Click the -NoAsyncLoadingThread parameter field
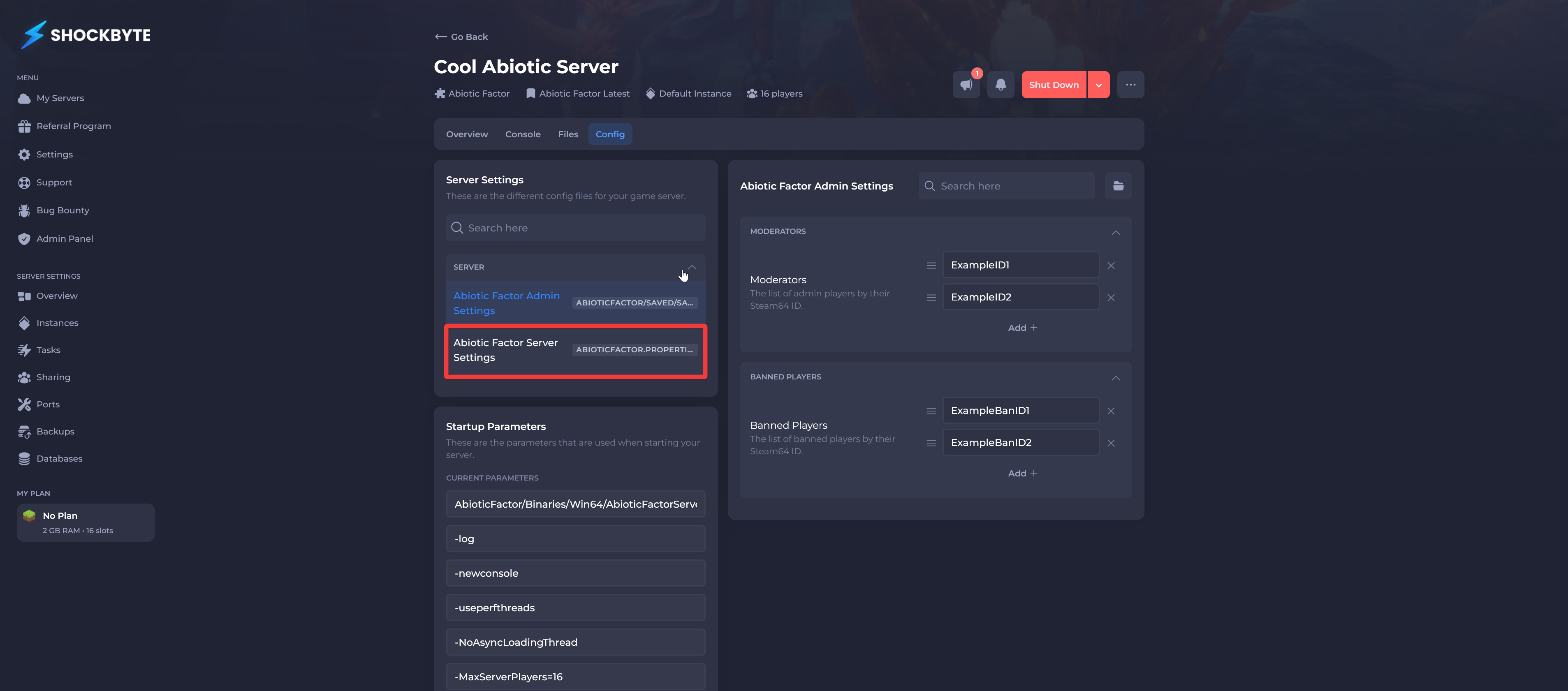 tap(575, 642)
